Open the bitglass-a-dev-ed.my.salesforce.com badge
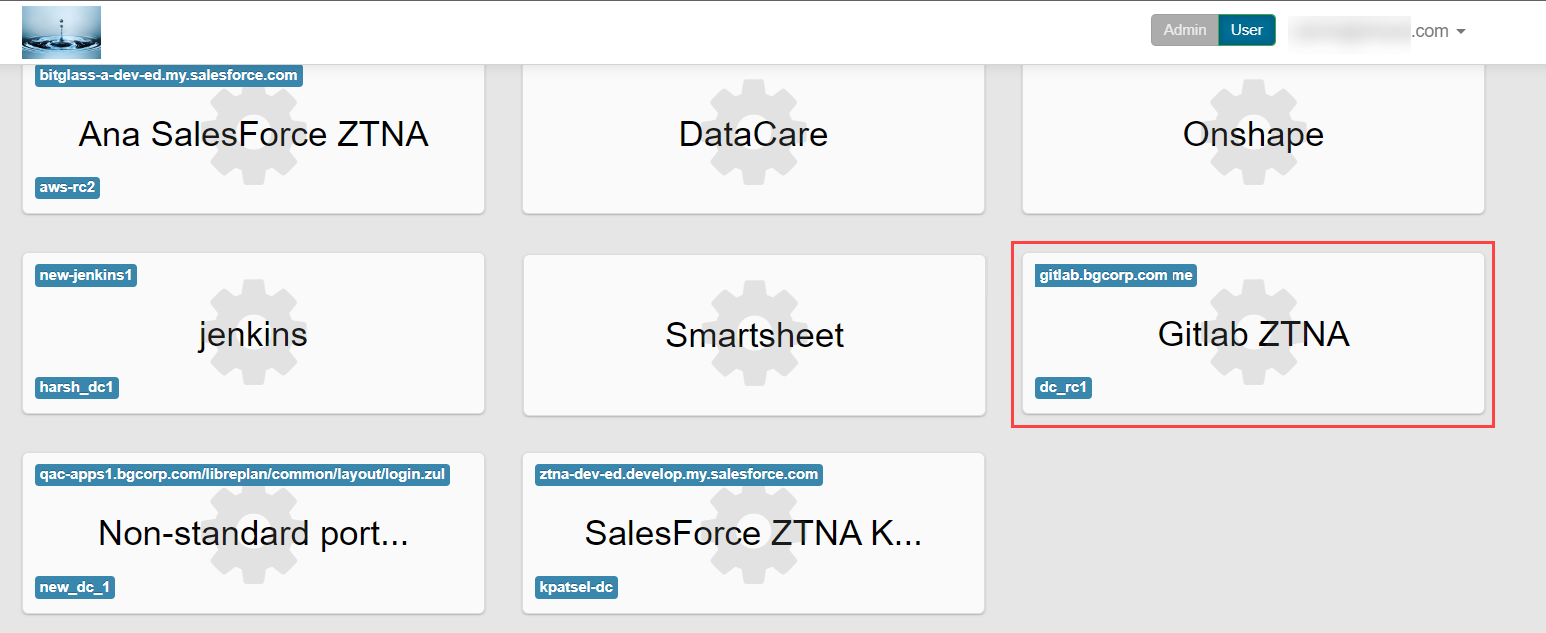1546x633 pixels. point(167,74)
